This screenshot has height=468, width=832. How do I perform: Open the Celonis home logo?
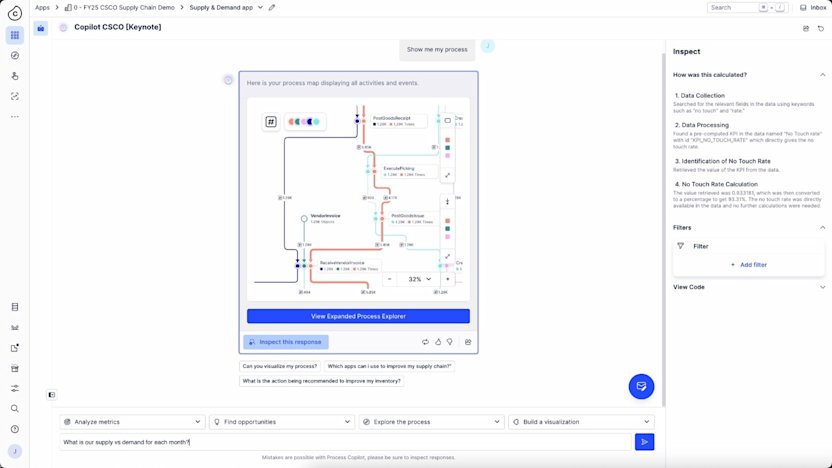click(x=15, y=13)
